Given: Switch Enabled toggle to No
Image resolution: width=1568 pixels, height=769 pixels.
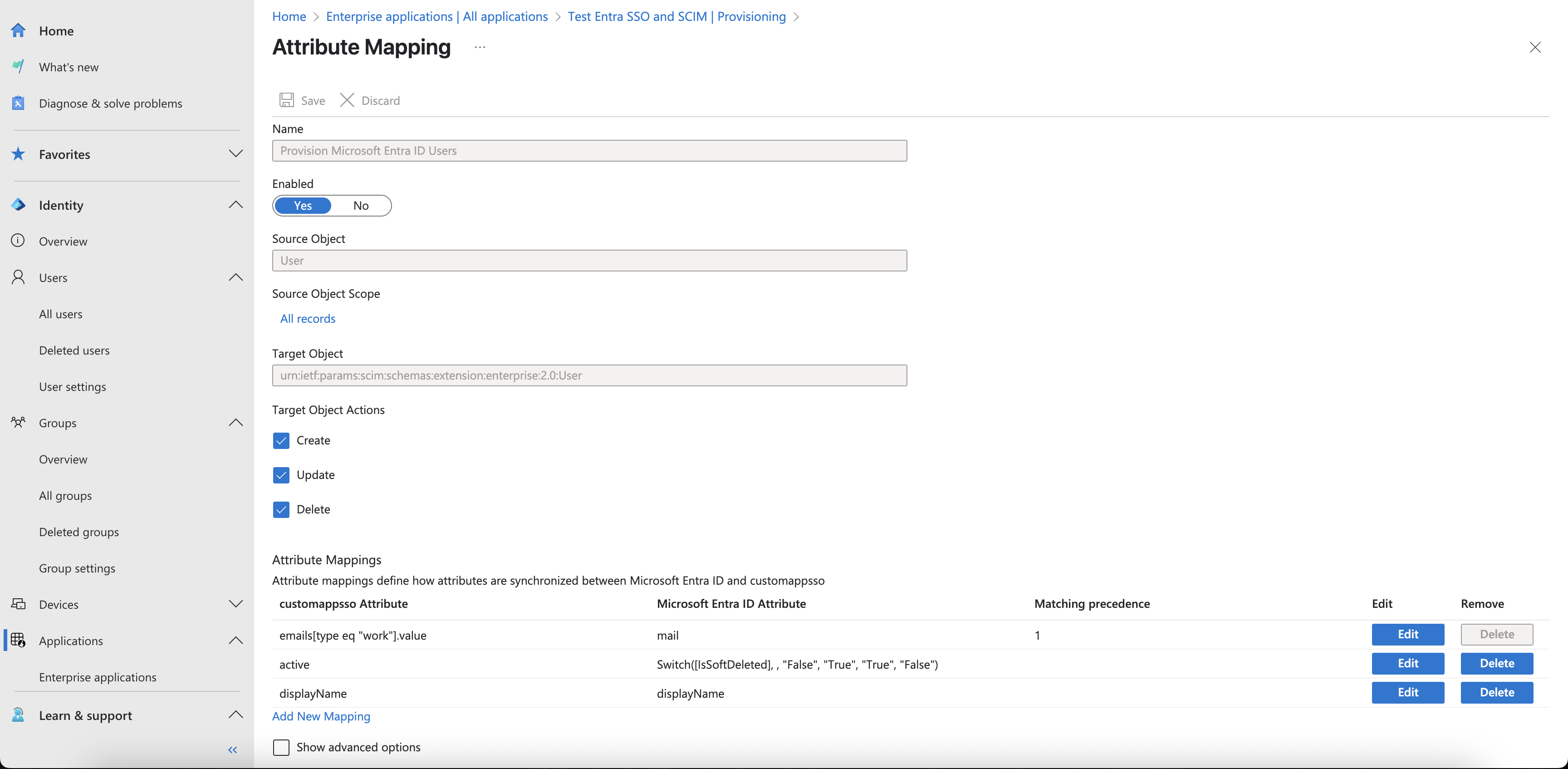Looking at the screenshot, I should coord(361,206).
